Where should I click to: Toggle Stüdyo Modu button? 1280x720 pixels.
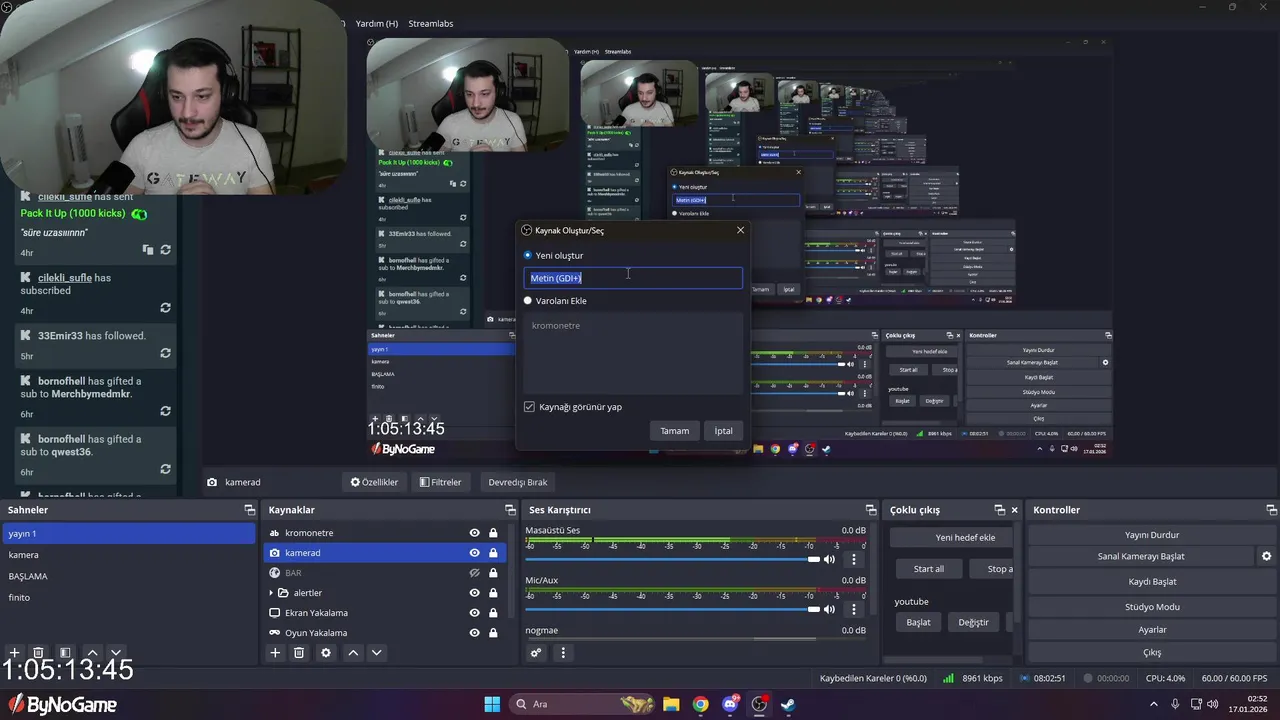[x=1152, y=607]
